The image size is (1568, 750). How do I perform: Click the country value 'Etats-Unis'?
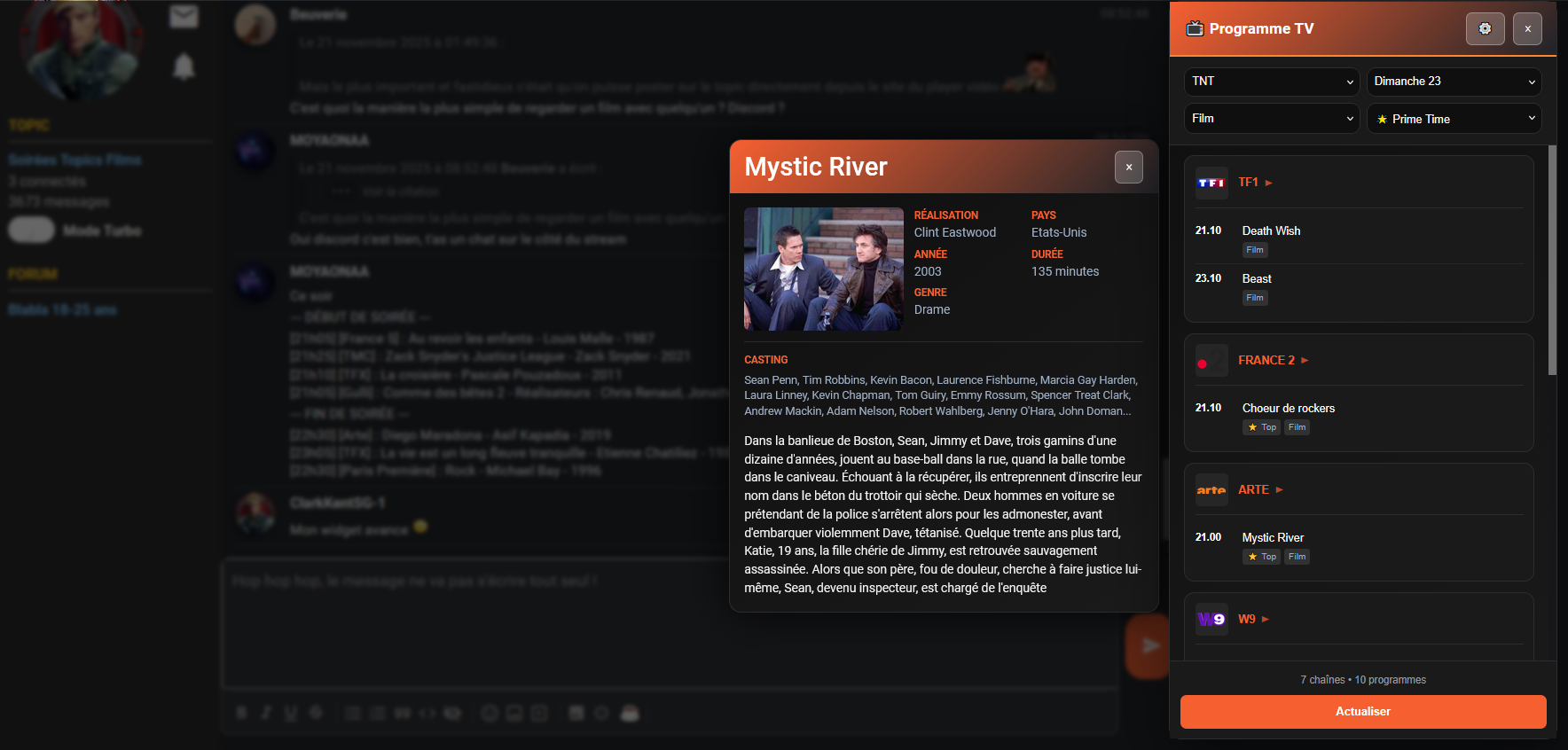pos(1059,233)
